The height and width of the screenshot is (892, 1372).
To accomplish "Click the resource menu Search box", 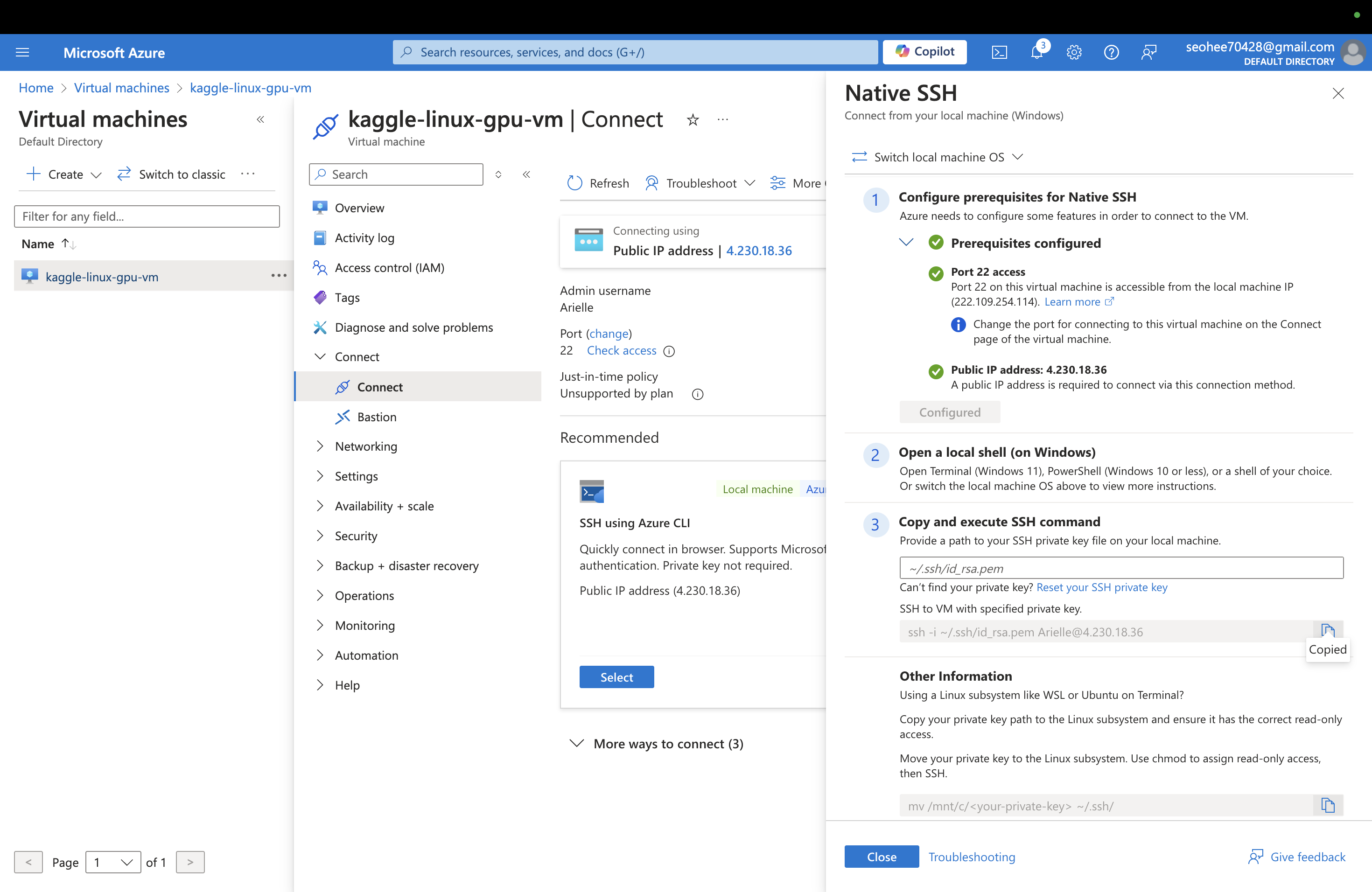I will tap(396, 174).
